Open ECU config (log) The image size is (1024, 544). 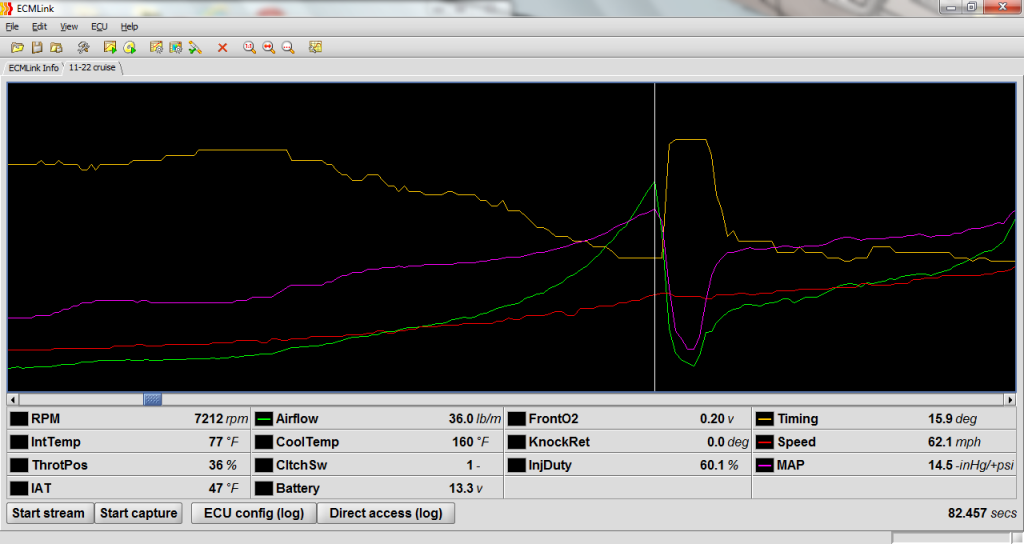click(x=254, y=513)
